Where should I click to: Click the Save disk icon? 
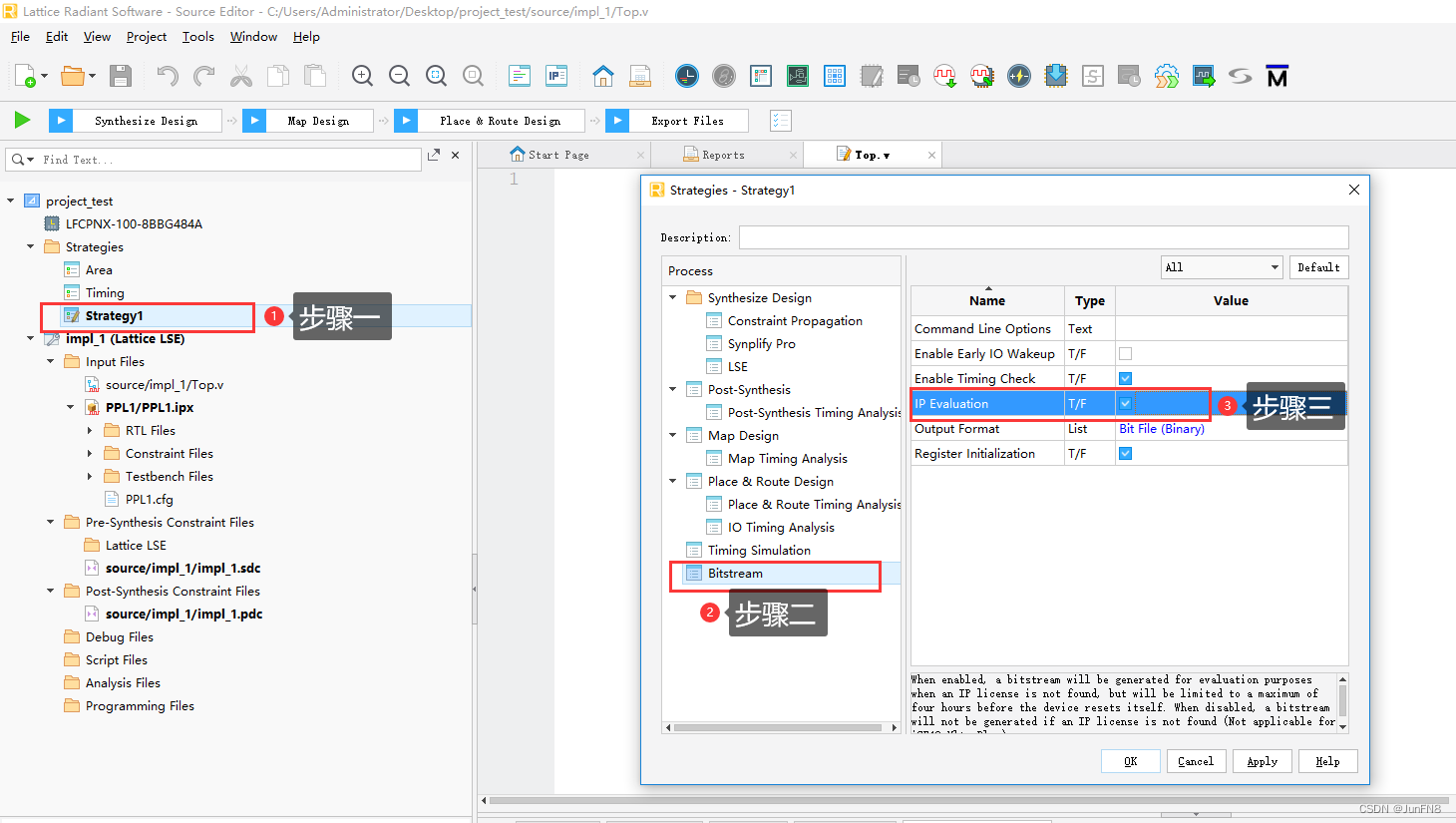click(121, 76)
